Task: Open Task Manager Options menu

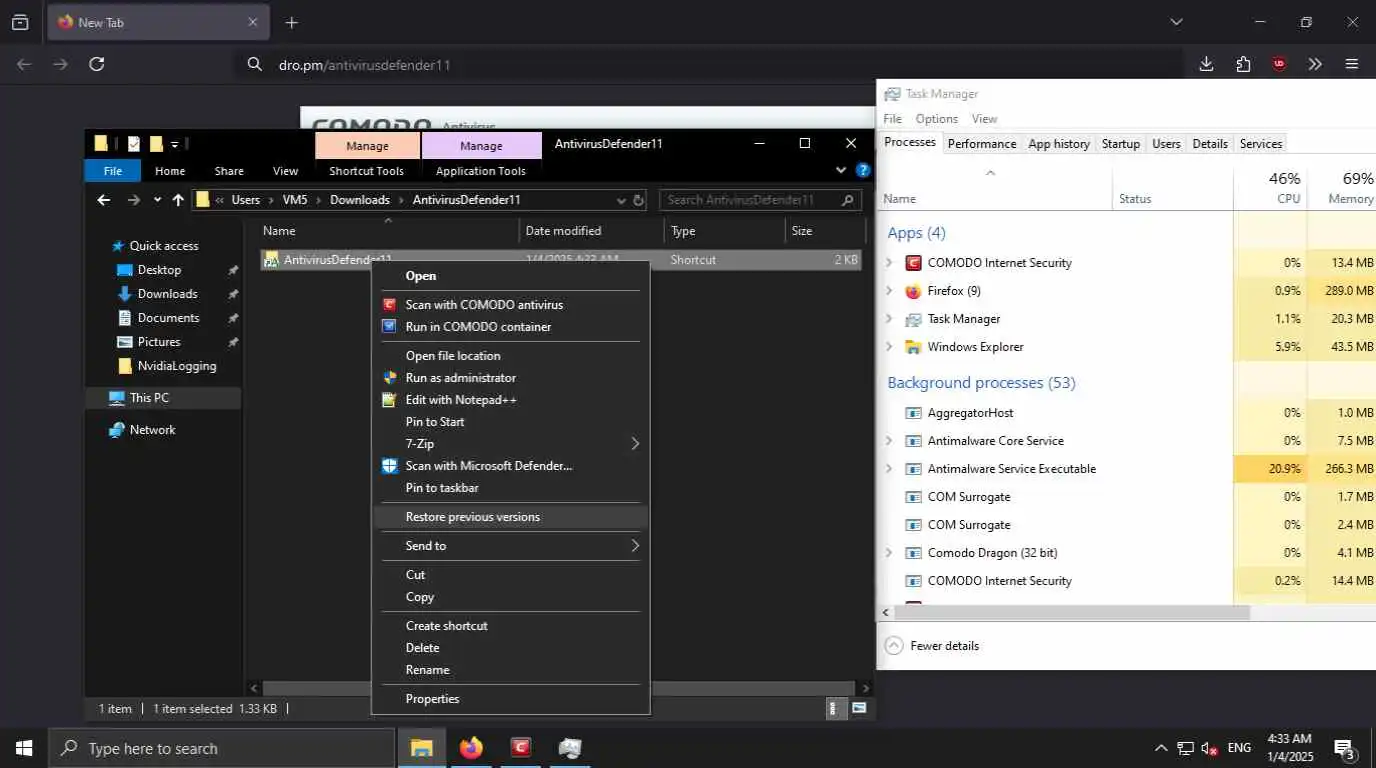Action: pos(937,119)
